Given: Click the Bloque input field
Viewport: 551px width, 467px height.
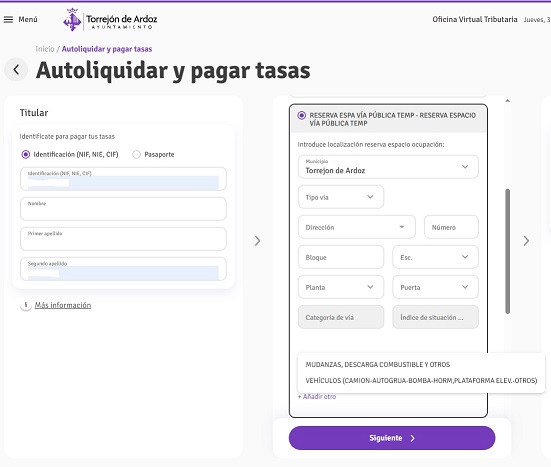Looking at the screenshot, I should [x=341, y=257].
